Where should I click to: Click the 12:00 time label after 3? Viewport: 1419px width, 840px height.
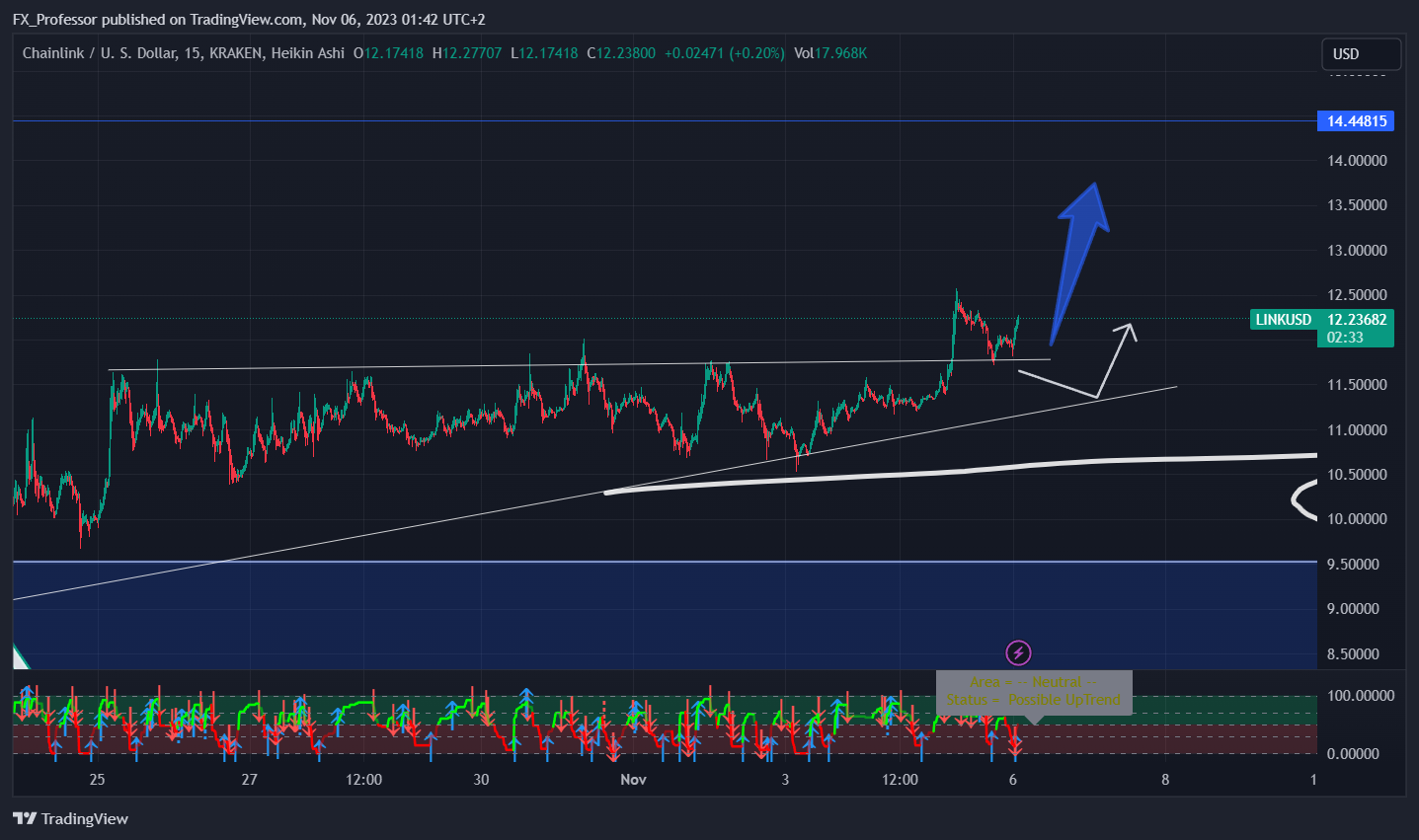(x=900, y=780)
